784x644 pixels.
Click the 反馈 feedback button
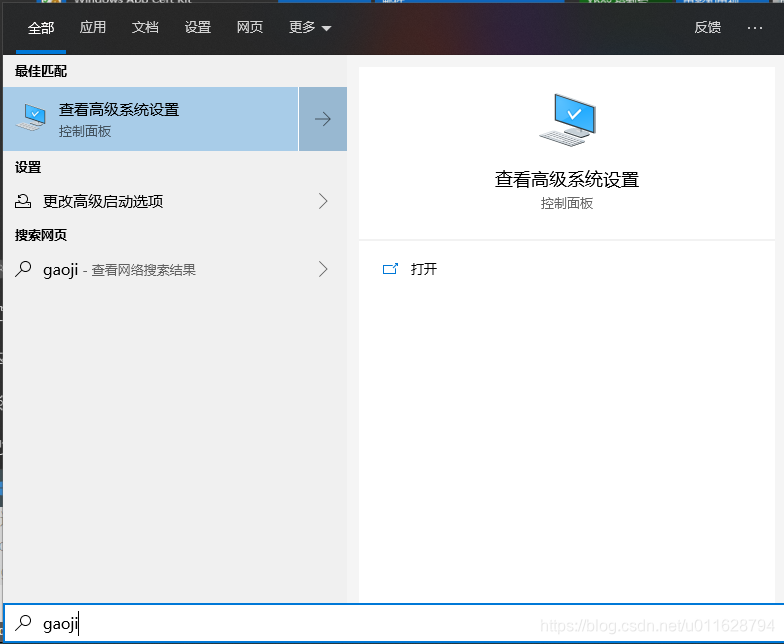click(708, 28)
